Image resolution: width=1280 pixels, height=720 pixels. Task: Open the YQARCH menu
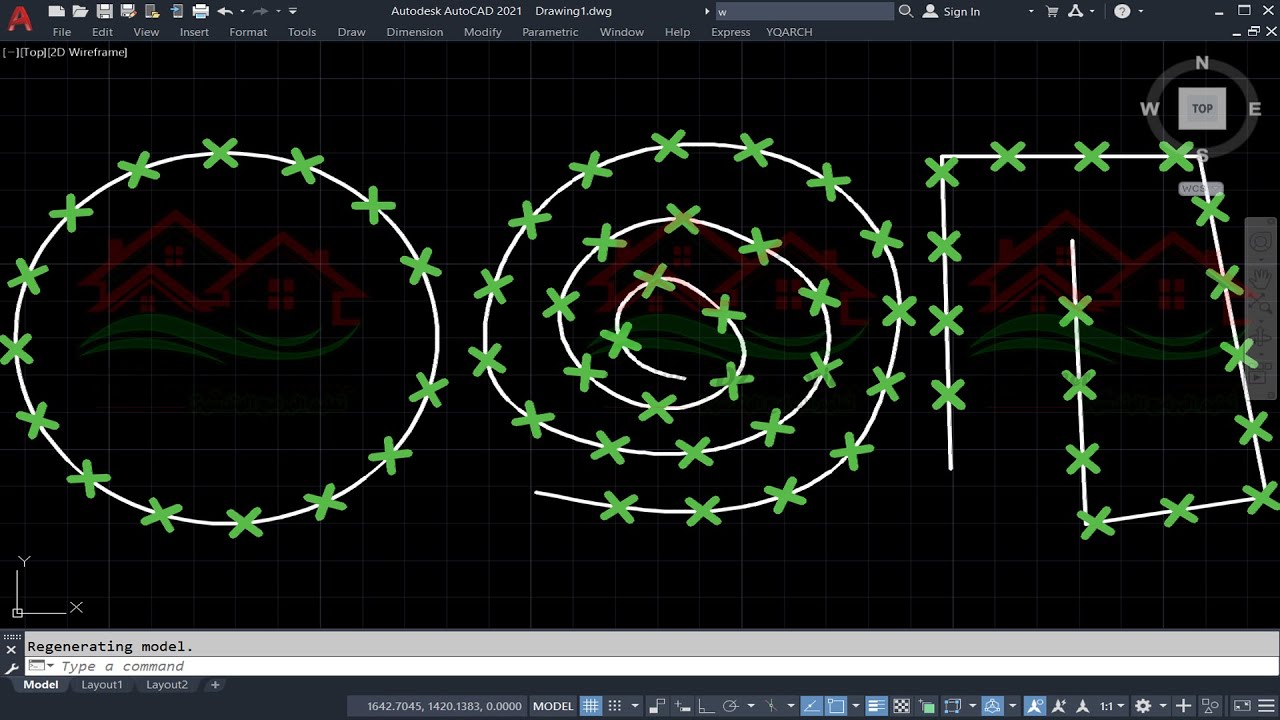pyautogui.click(x=789, y=32)
